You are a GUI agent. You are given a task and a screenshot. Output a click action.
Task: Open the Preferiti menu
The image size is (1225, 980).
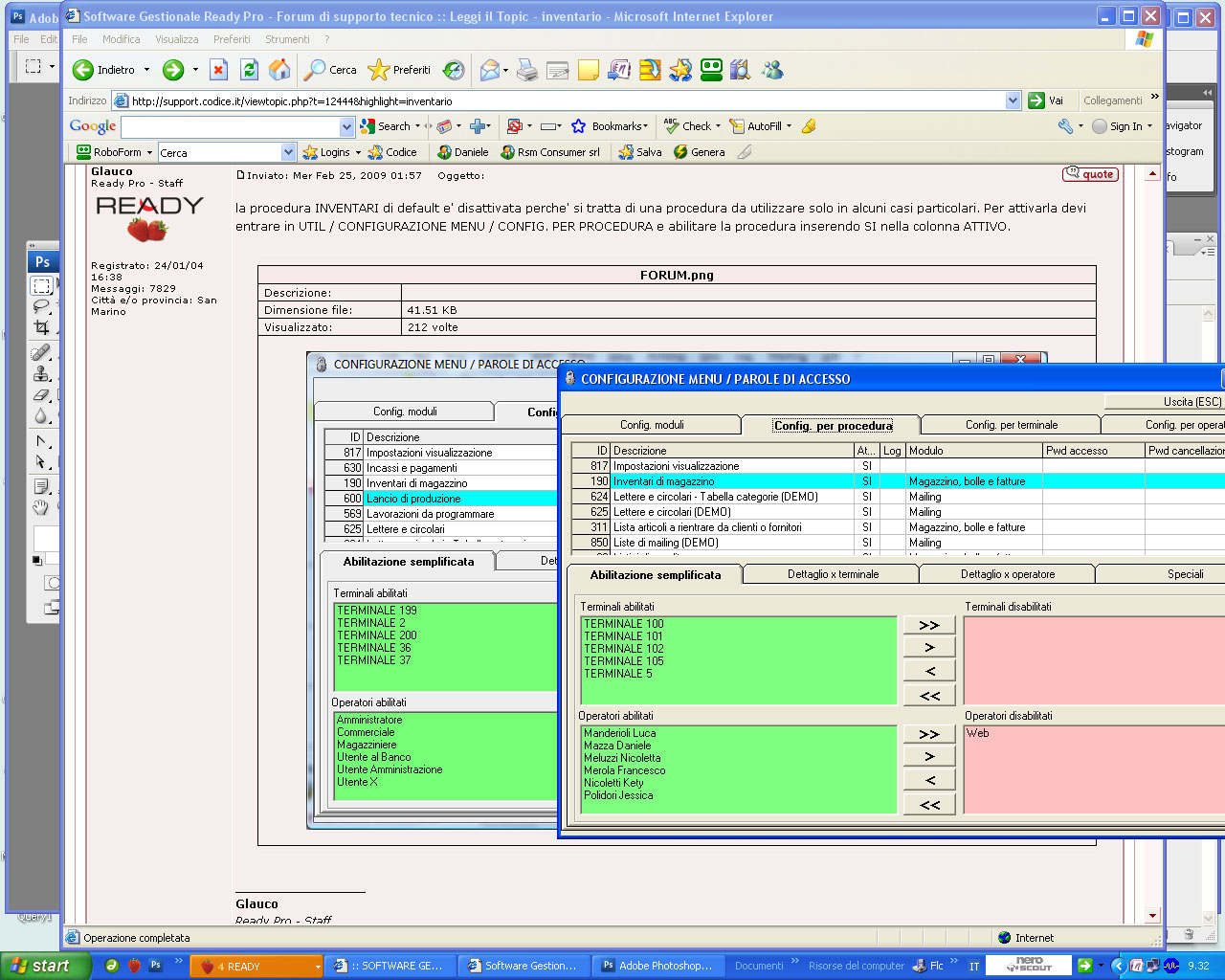click(232, 39)
